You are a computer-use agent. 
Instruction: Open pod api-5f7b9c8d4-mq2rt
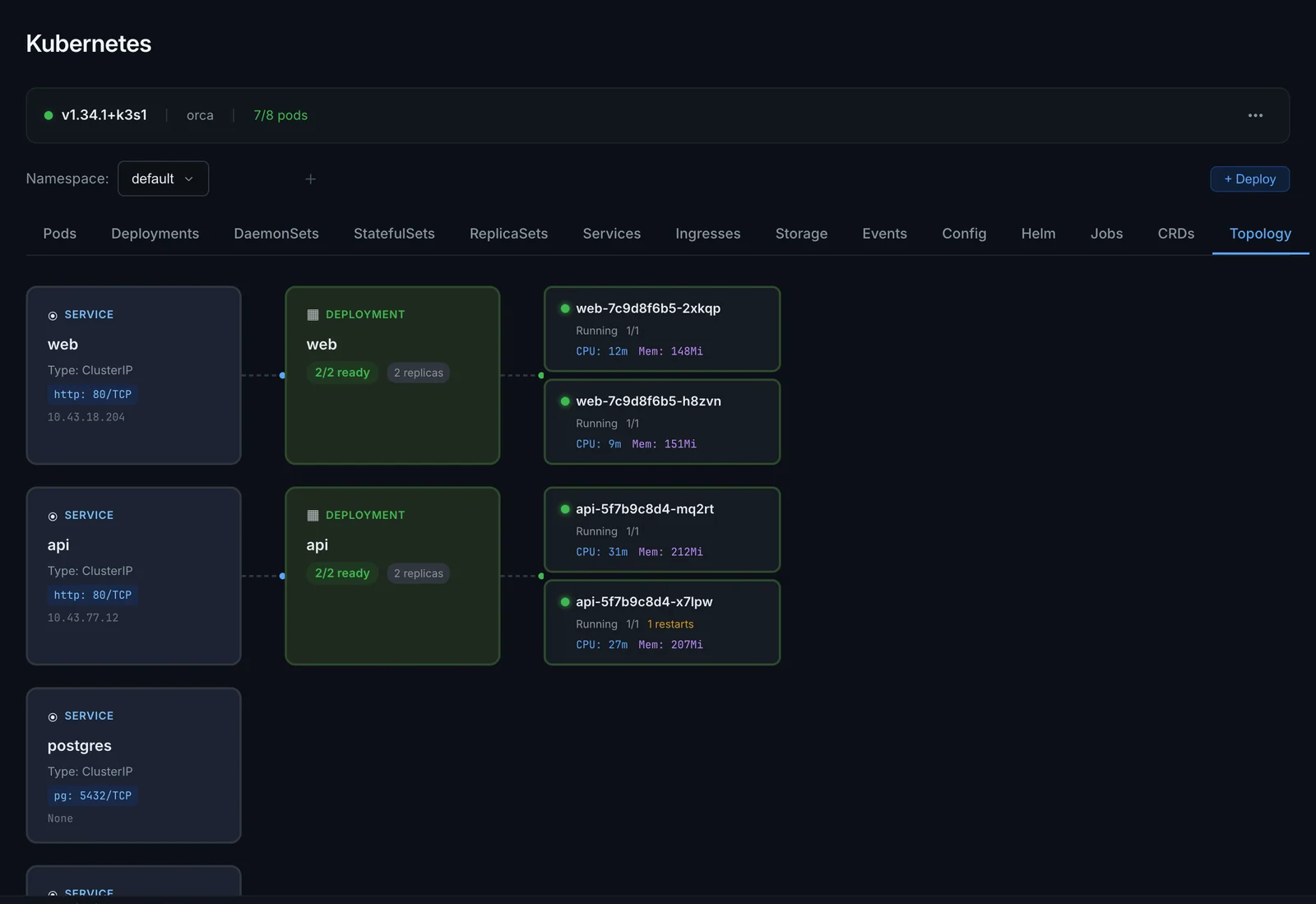pos(662,530)
